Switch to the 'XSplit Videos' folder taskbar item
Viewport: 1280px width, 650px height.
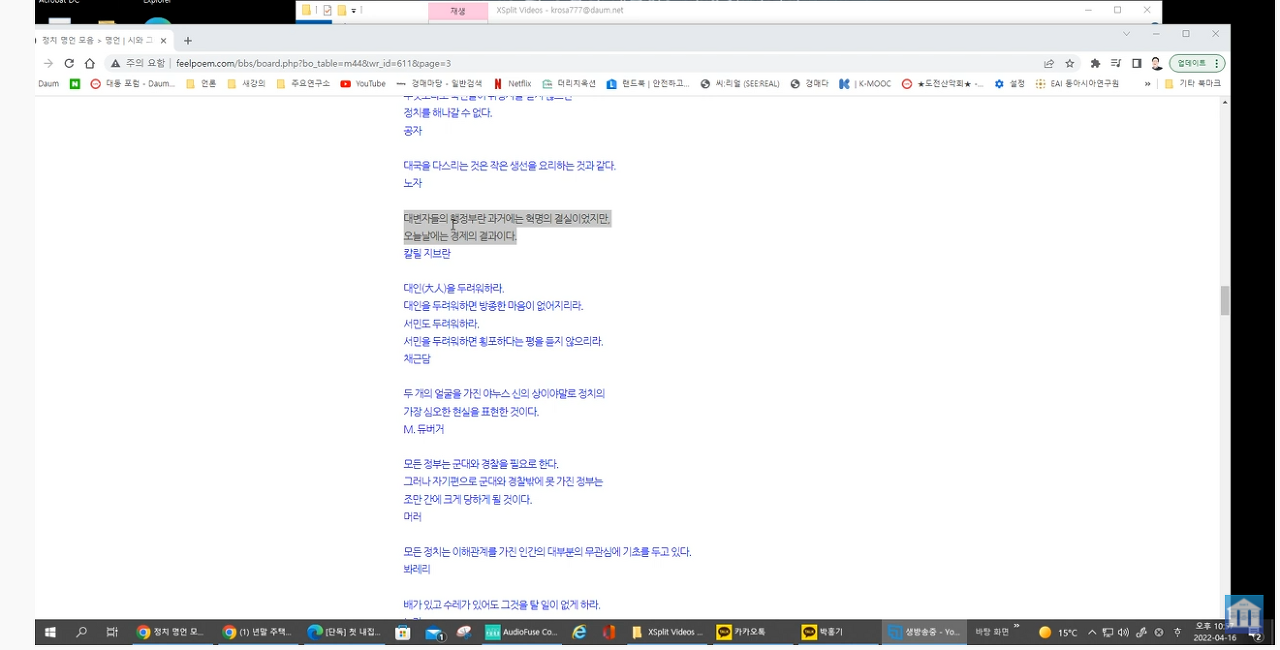coord(668,632)
